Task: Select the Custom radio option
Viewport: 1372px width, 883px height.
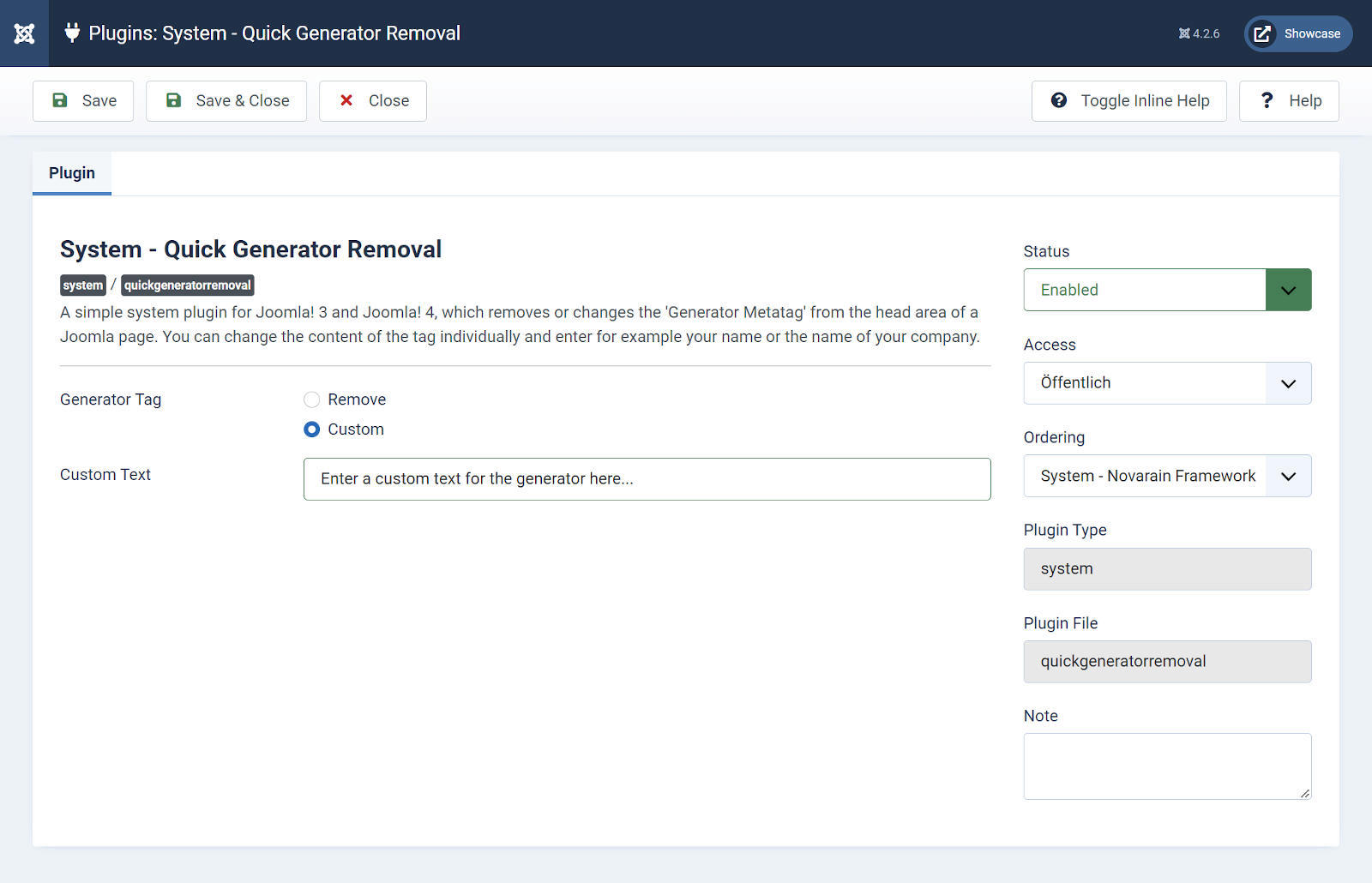Action: pyautogui.click(x=312, y=429)
